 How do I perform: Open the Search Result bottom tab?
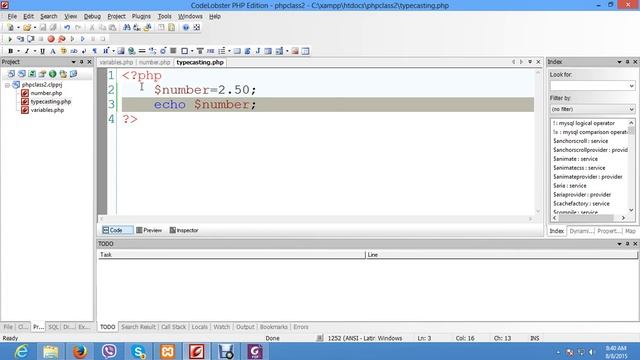(x=138, y=327)
